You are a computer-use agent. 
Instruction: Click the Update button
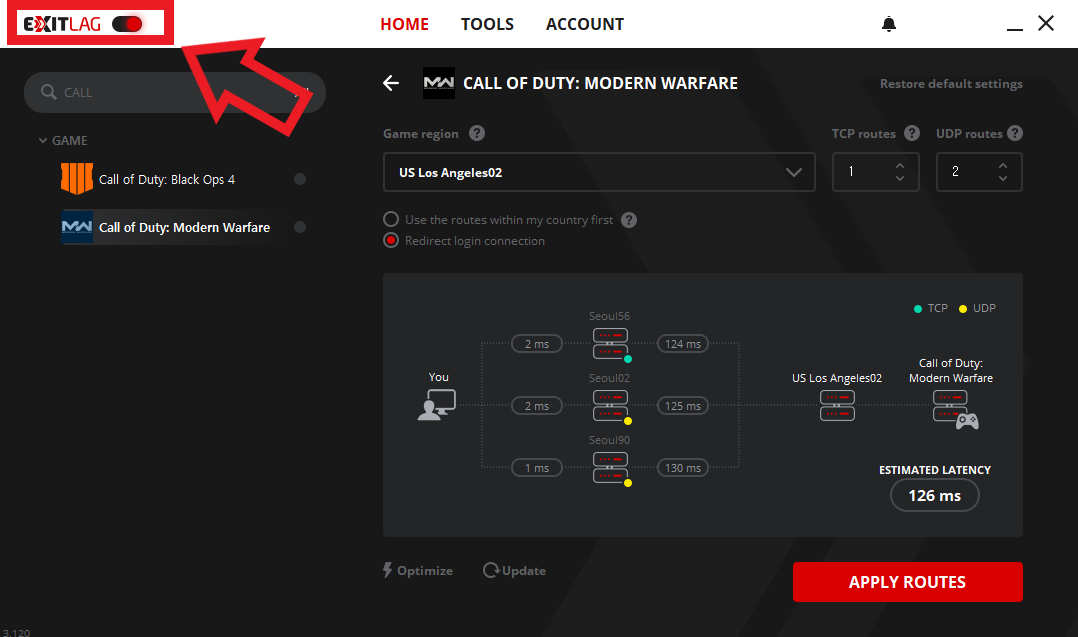514,570
